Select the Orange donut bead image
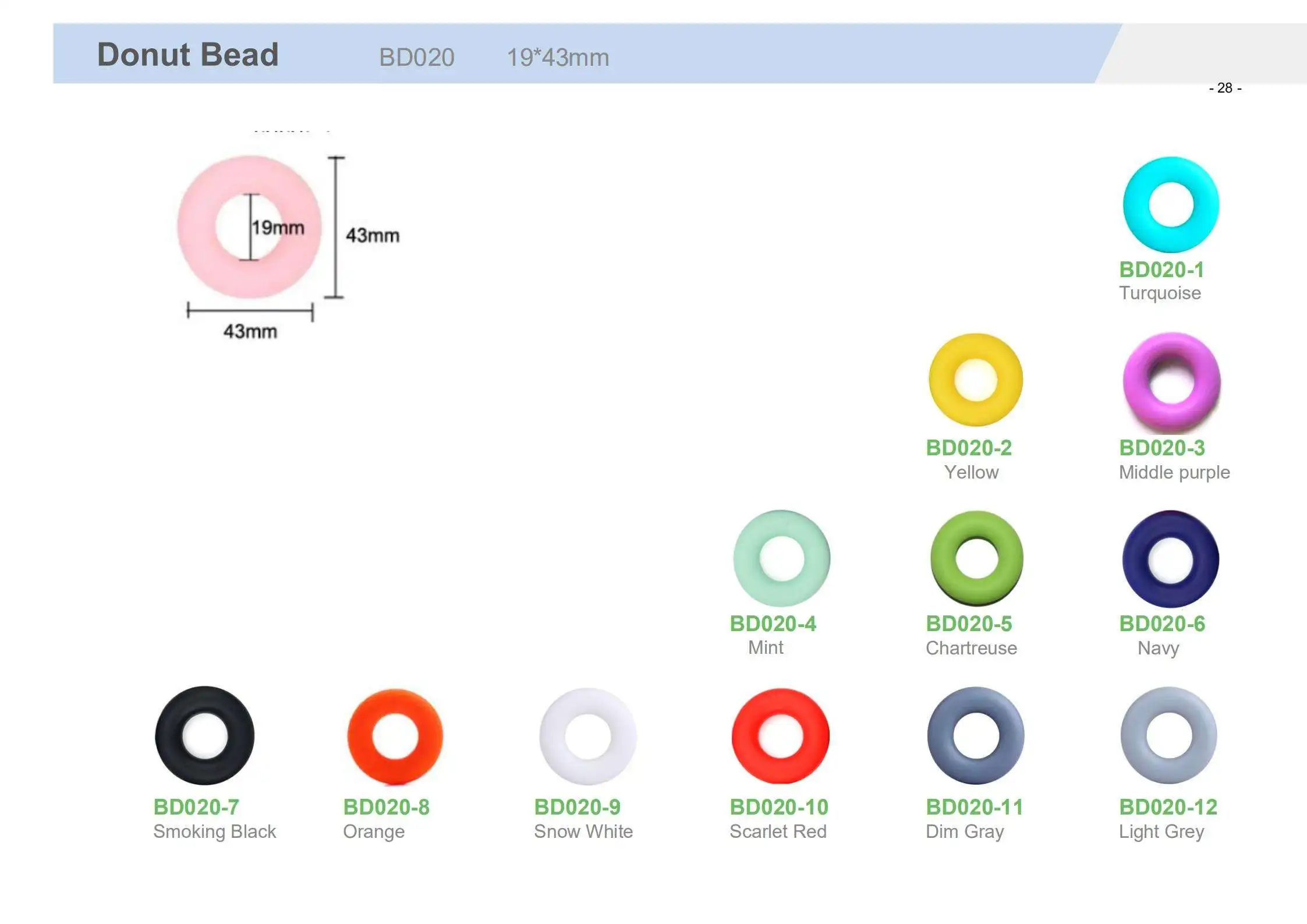 click(x=395, y=737)
